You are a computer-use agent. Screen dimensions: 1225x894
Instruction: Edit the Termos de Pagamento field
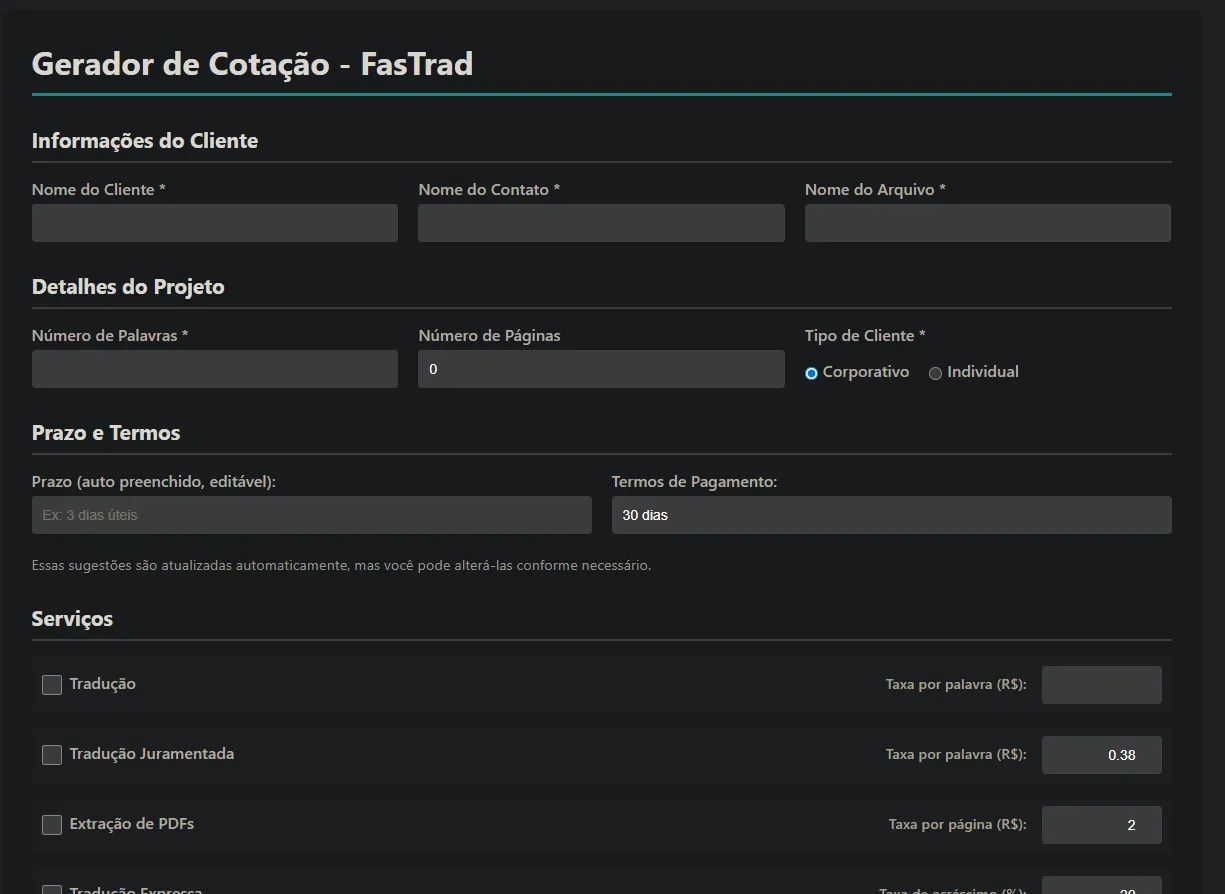pos(892,515)
